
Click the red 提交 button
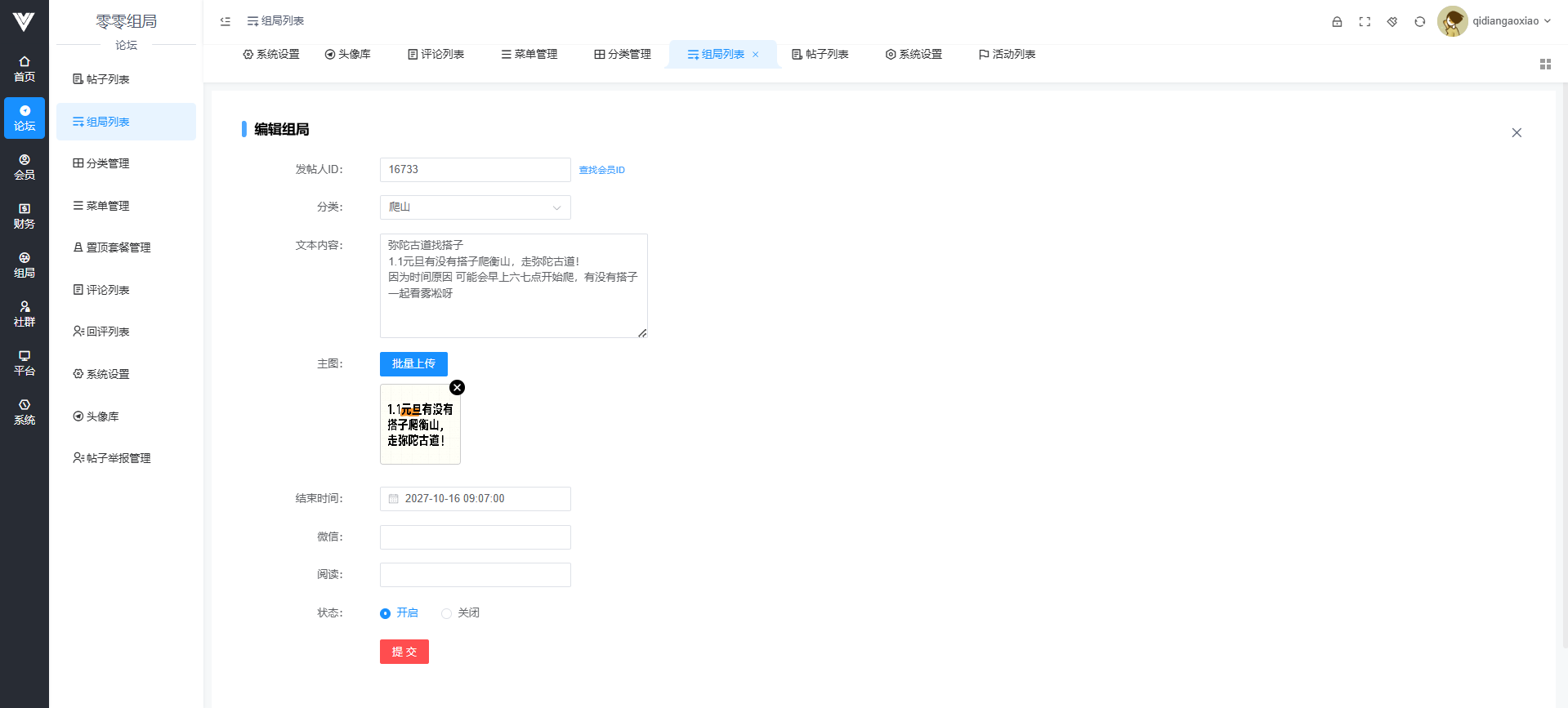[404, 652]
